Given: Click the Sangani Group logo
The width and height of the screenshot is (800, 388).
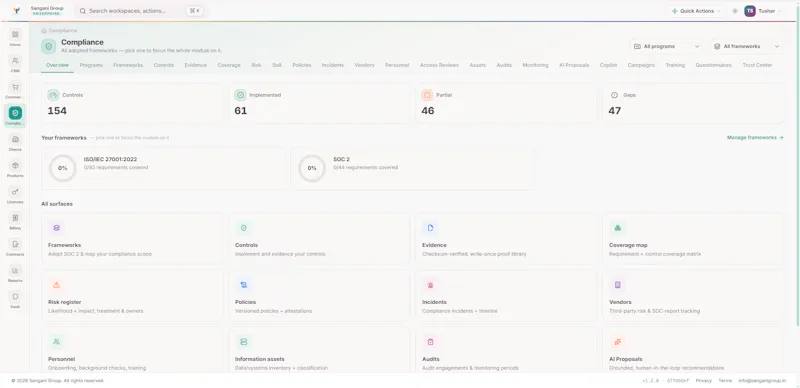Looking at the screenshot, I should (17, 11).
